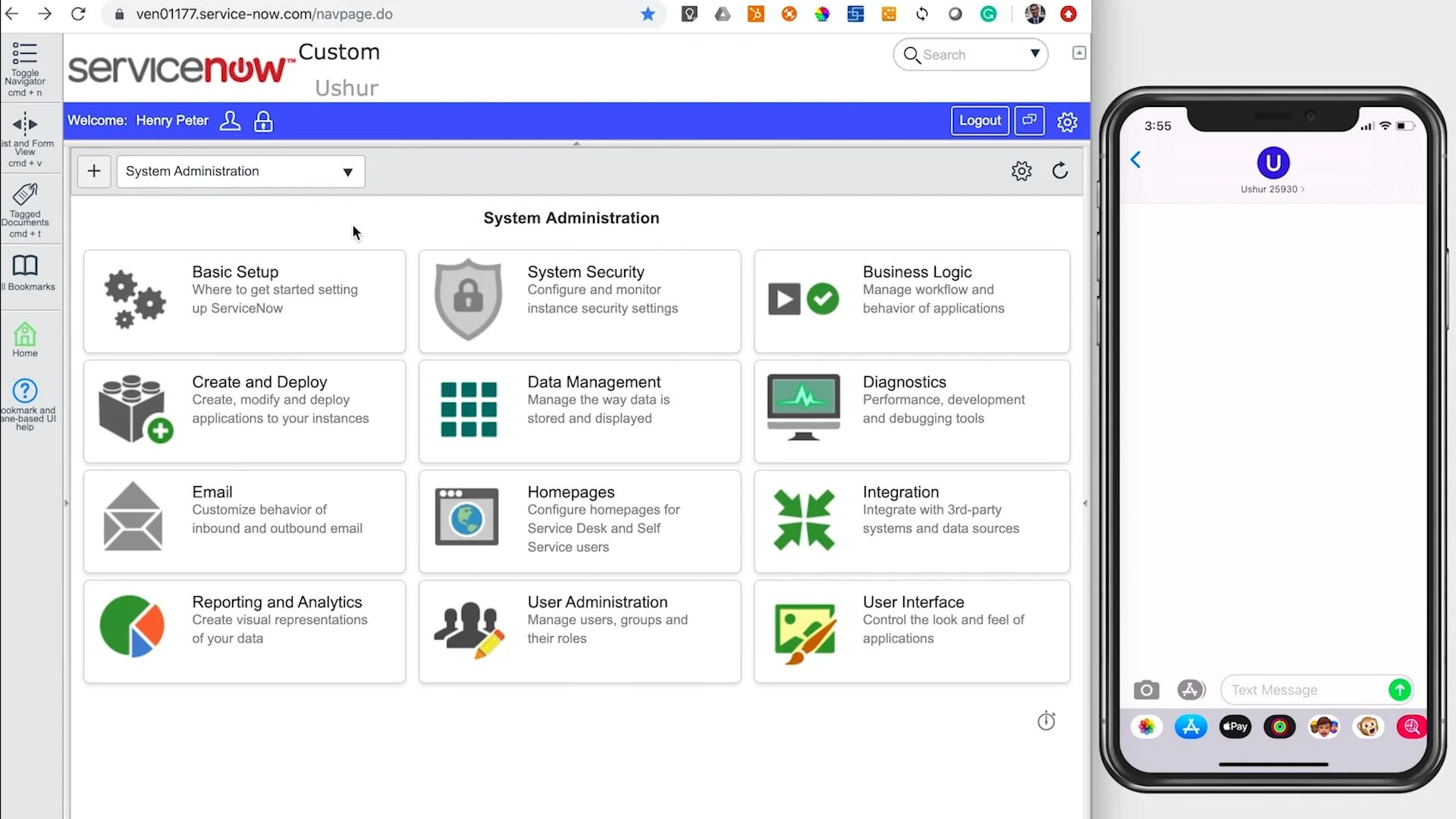
Task: Open the Email card title
Action: click(212, 491)
